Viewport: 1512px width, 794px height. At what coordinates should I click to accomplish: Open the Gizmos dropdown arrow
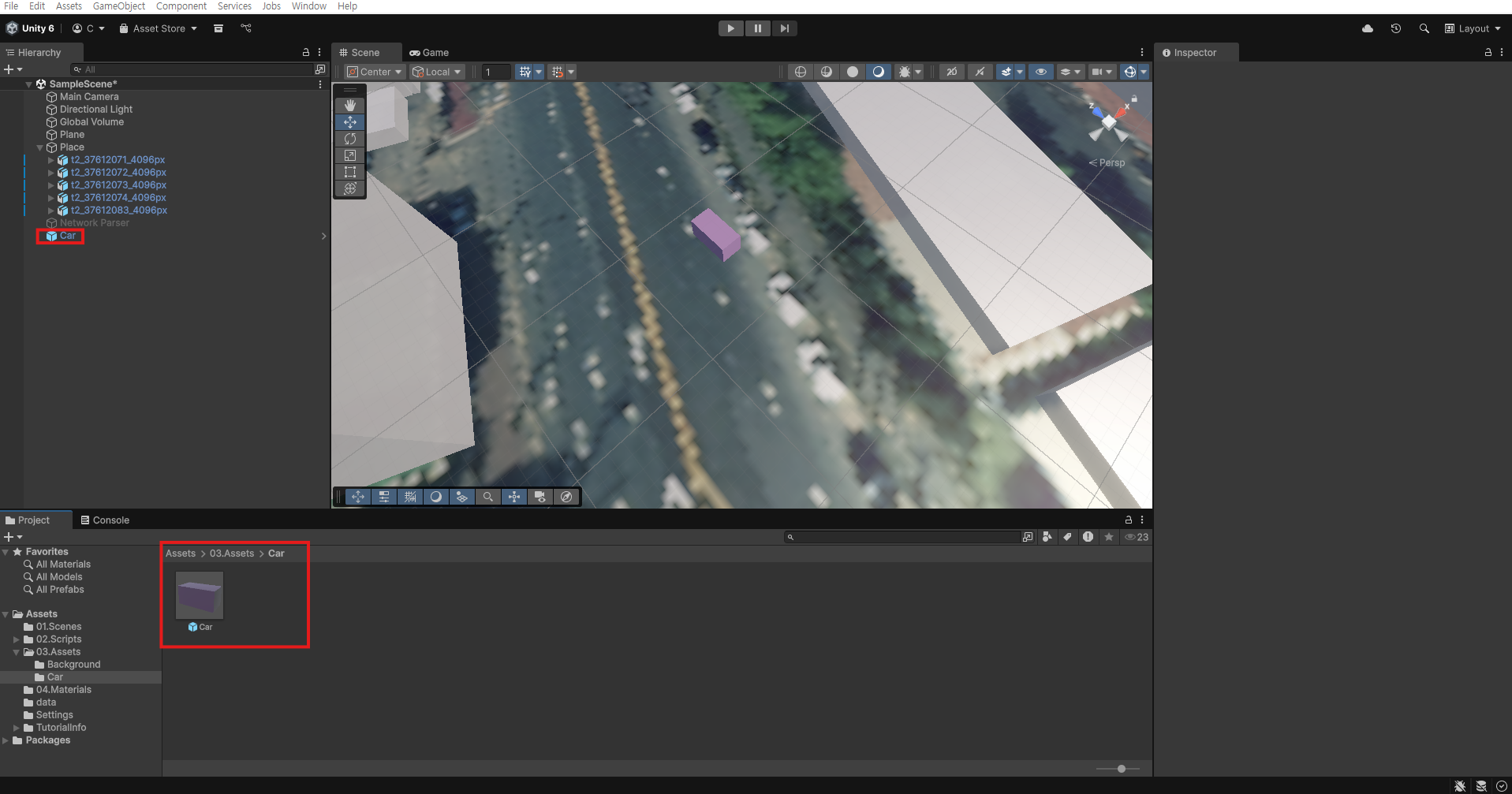point(1144,72)
